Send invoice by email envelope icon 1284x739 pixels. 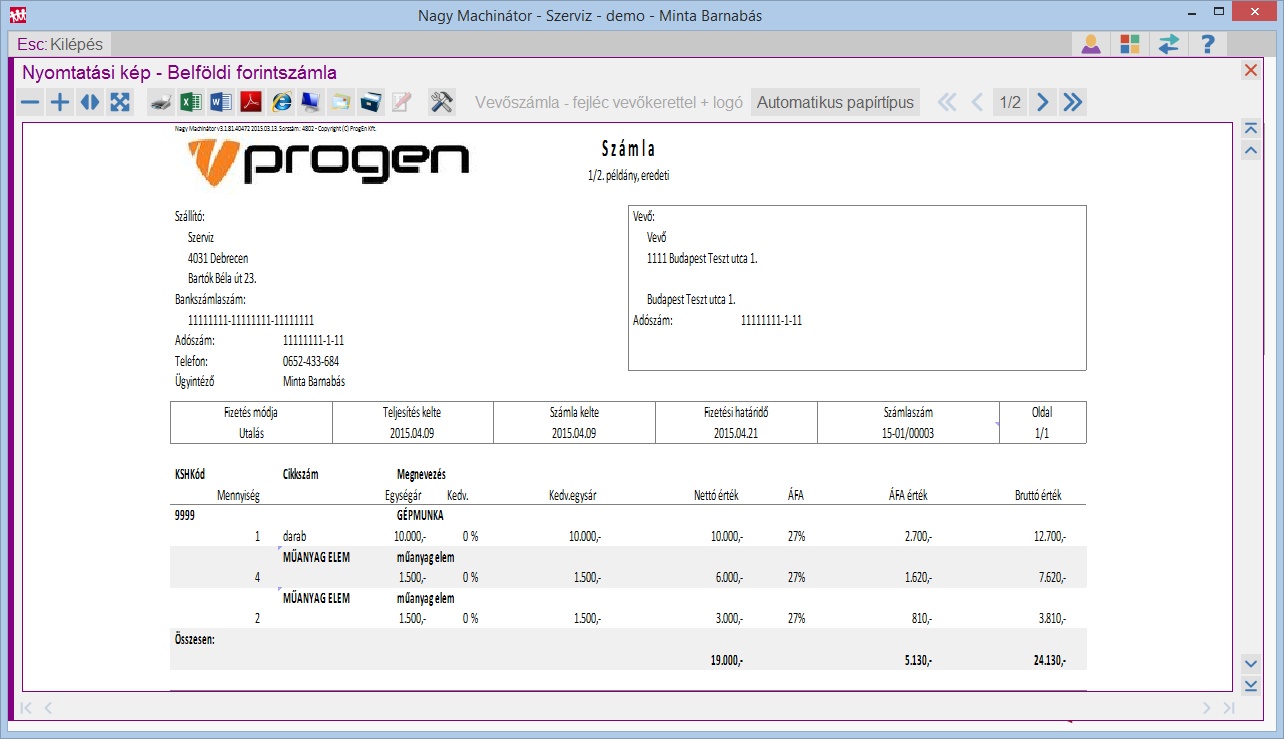click(x=341, y=102)
